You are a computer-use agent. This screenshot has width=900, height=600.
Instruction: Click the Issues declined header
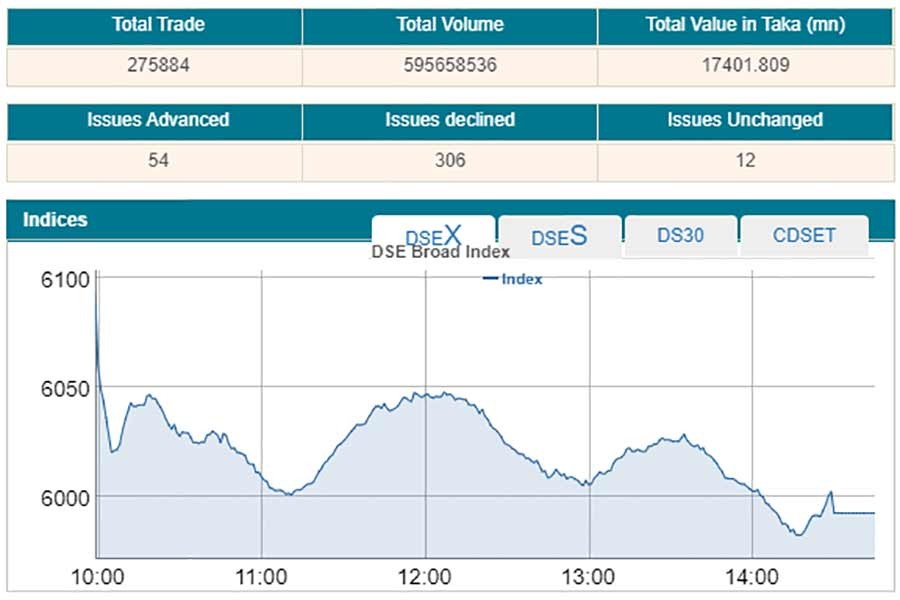[x=449, y=120]
